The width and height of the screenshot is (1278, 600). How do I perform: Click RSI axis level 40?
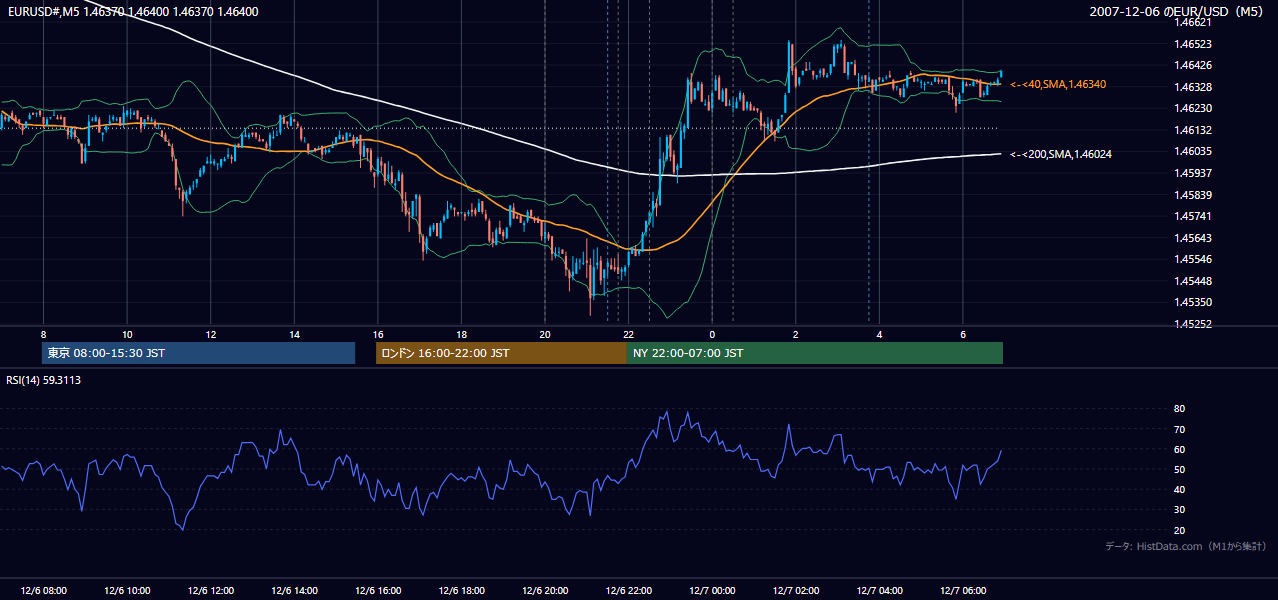click(x=1179, y=490)
